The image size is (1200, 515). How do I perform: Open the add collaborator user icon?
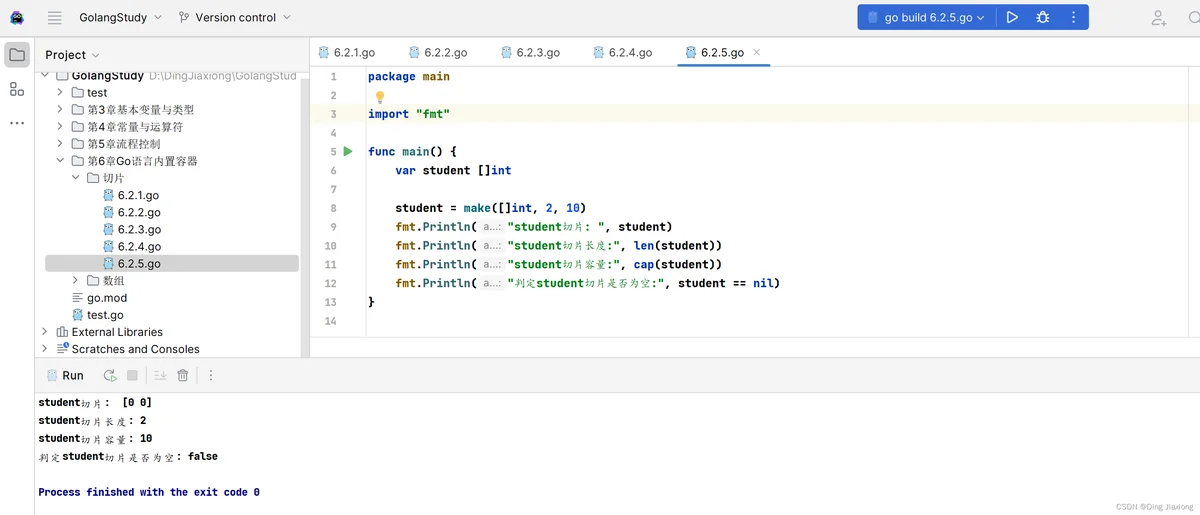click(1158, 17)
